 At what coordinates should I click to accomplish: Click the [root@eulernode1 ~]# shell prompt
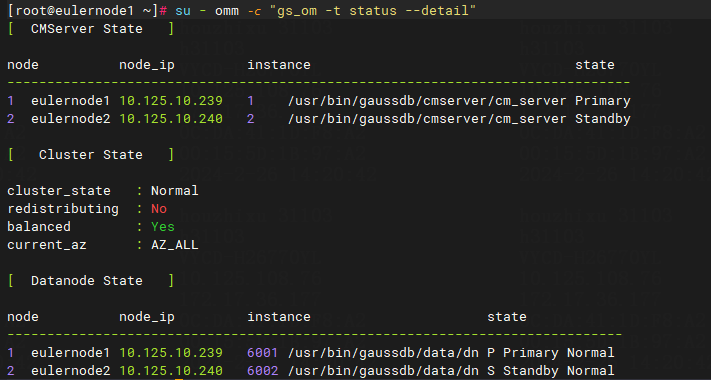(88, 10)
